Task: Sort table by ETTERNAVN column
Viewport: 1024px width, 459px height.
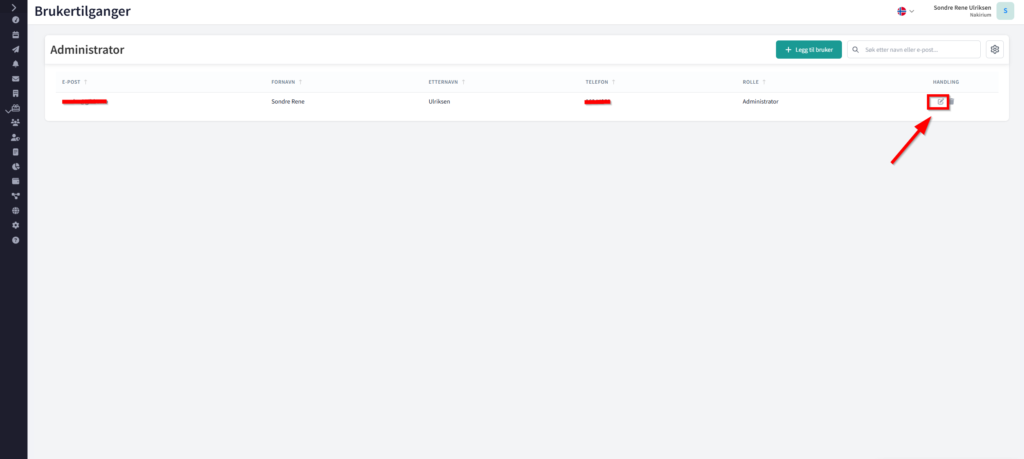Action: click(442, 82)
